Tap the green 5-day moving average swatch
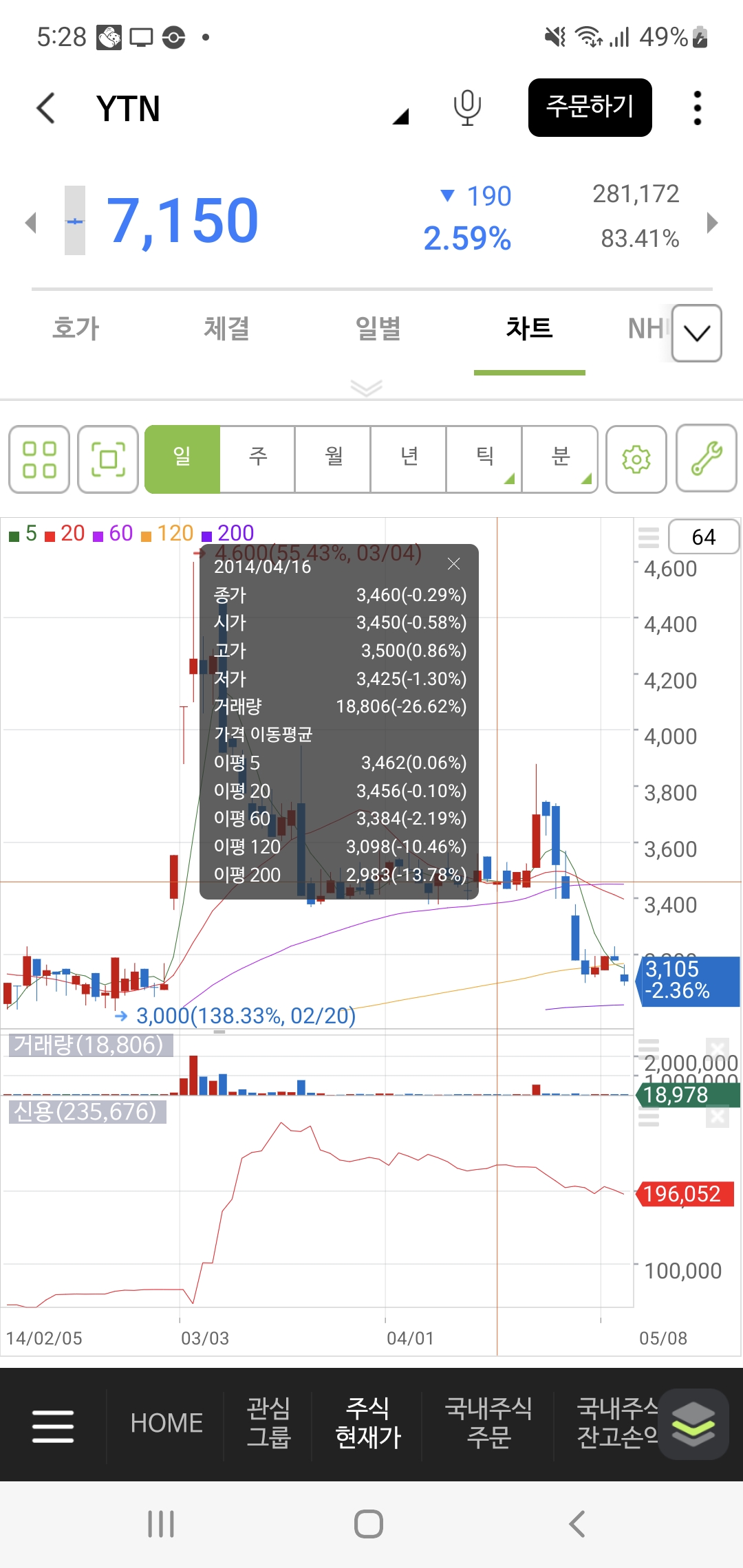The height and width of the screenshot is (1568, 743). [x=14, y=536]
